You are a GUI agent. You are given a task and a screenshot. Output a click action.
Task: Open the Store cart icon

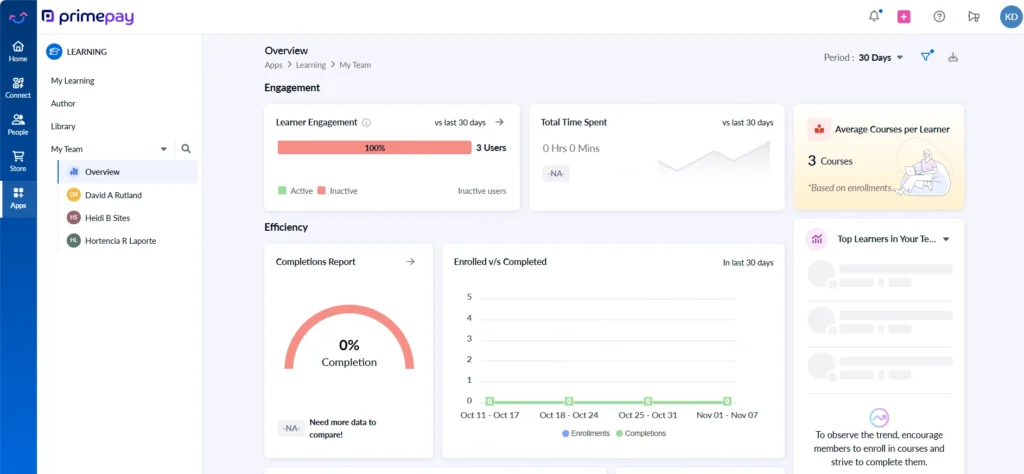click(x=18, y=161)
